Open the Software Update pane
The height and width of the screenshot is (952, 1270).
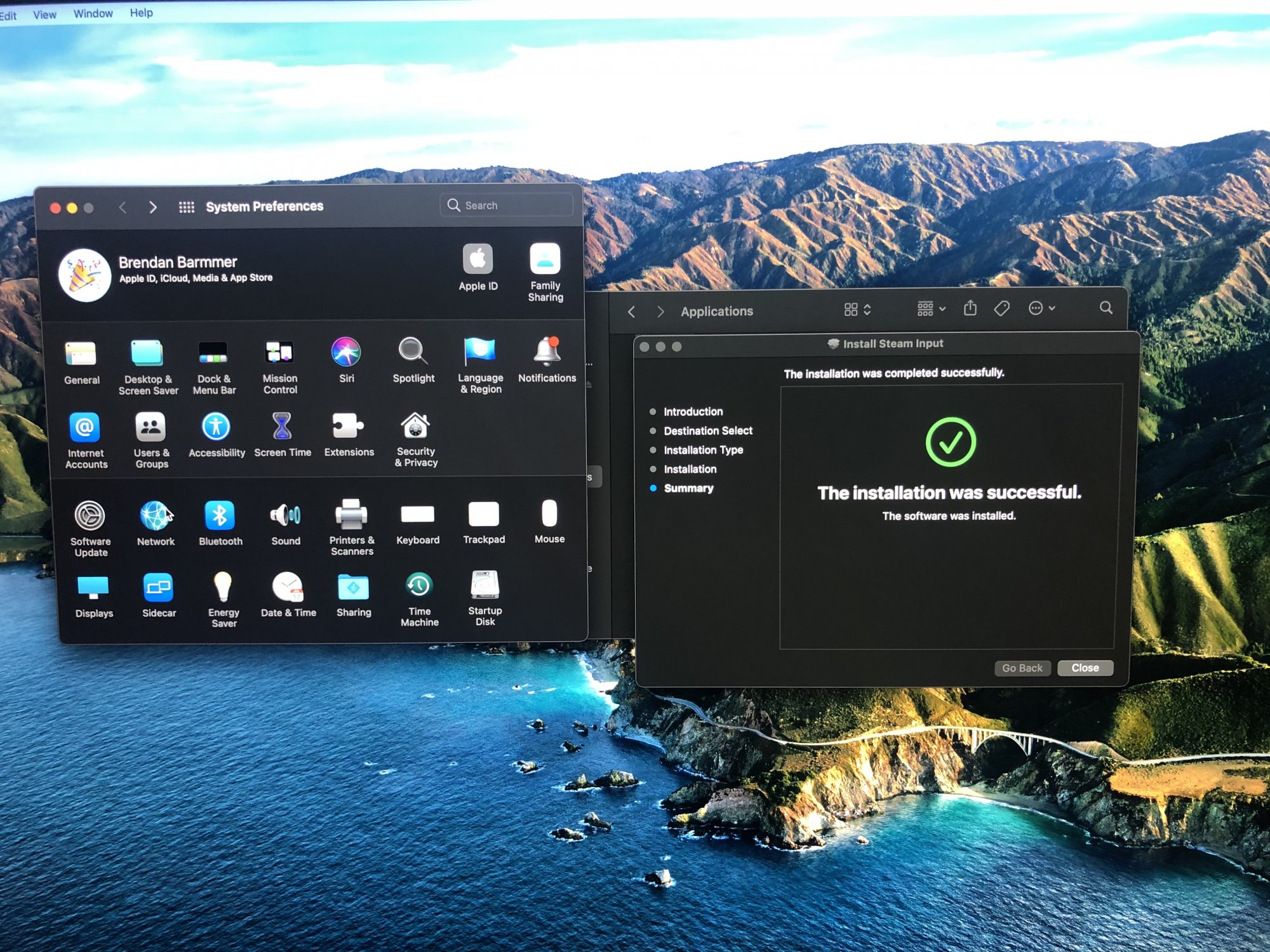click(90, 517)
